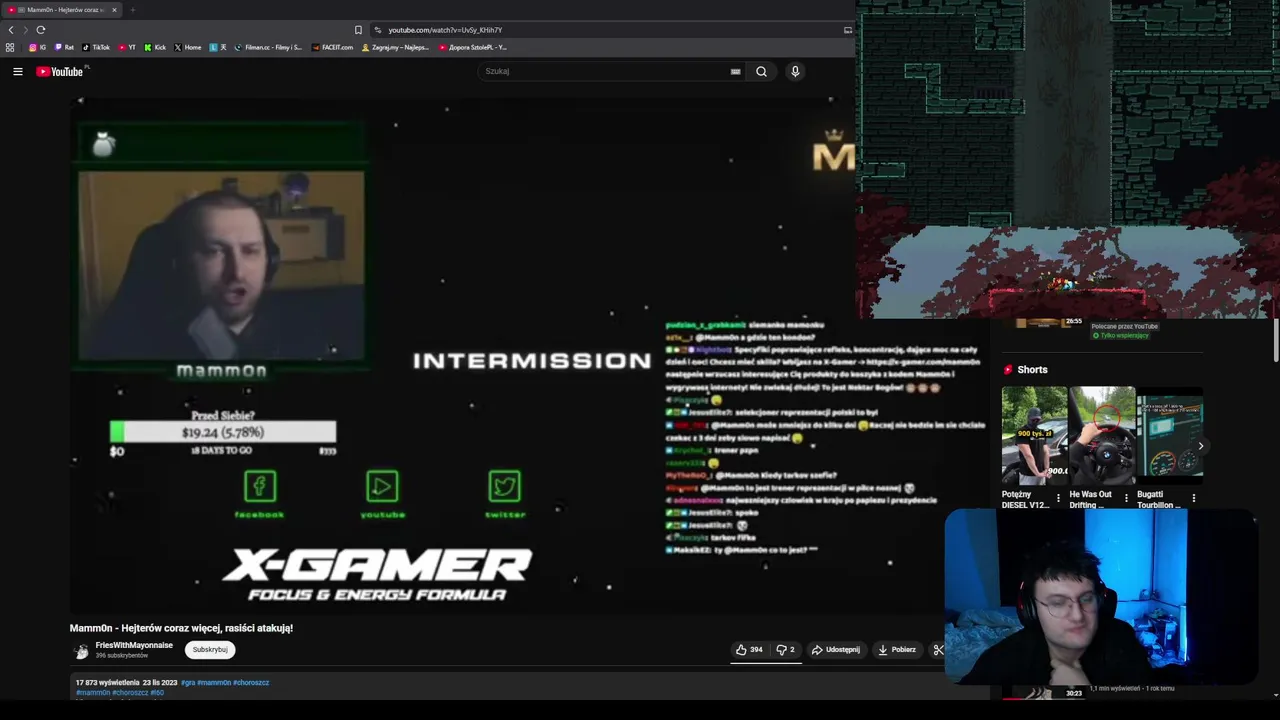Click the donation goal progress bar $19.24
1280x720 pixels.
(223, 432)
